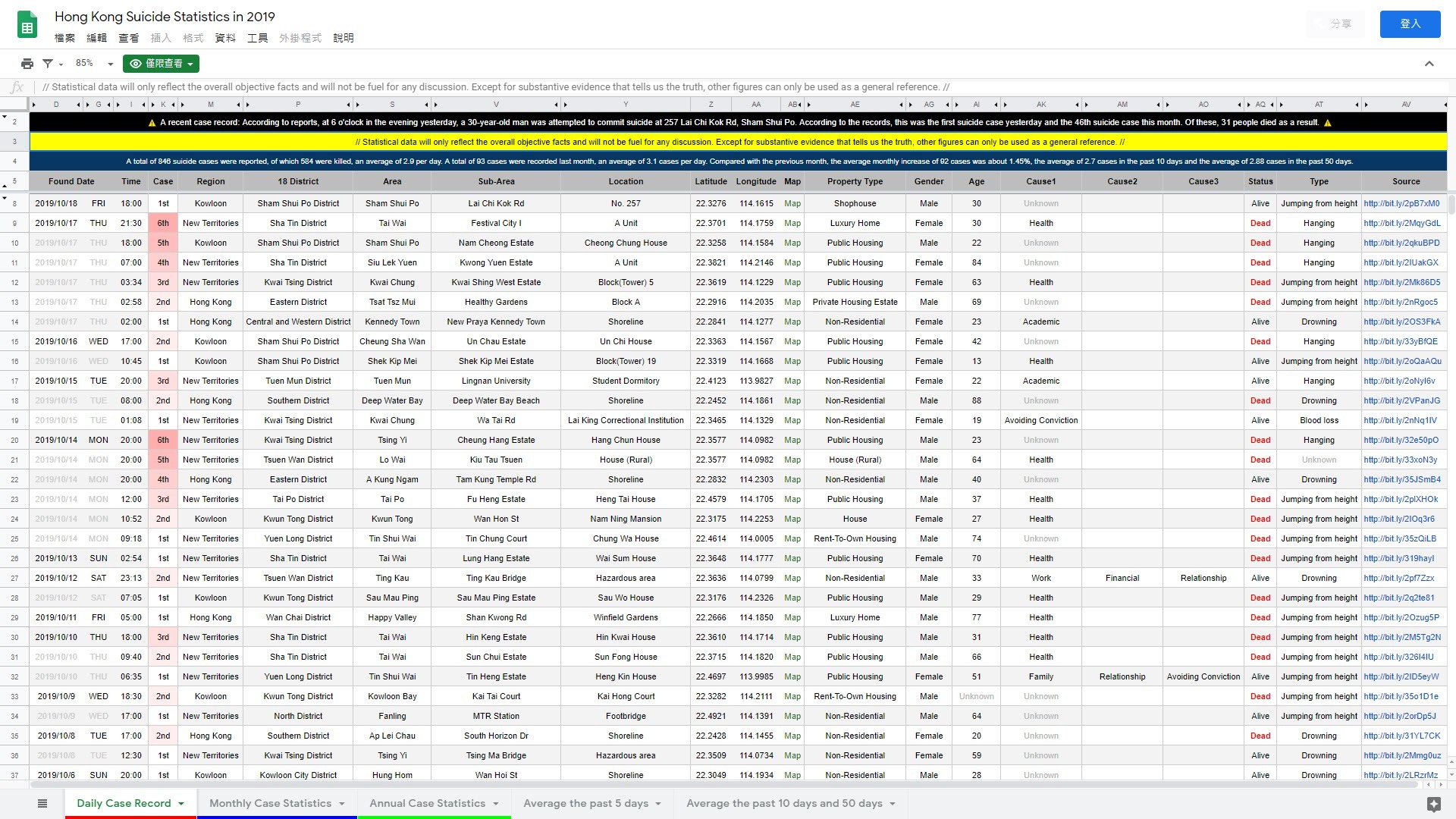Screen dimensions: 1456x819
Task: Select the Daily Case Record sheet tab
Action: pyautogui.click(x=124, y=803)
